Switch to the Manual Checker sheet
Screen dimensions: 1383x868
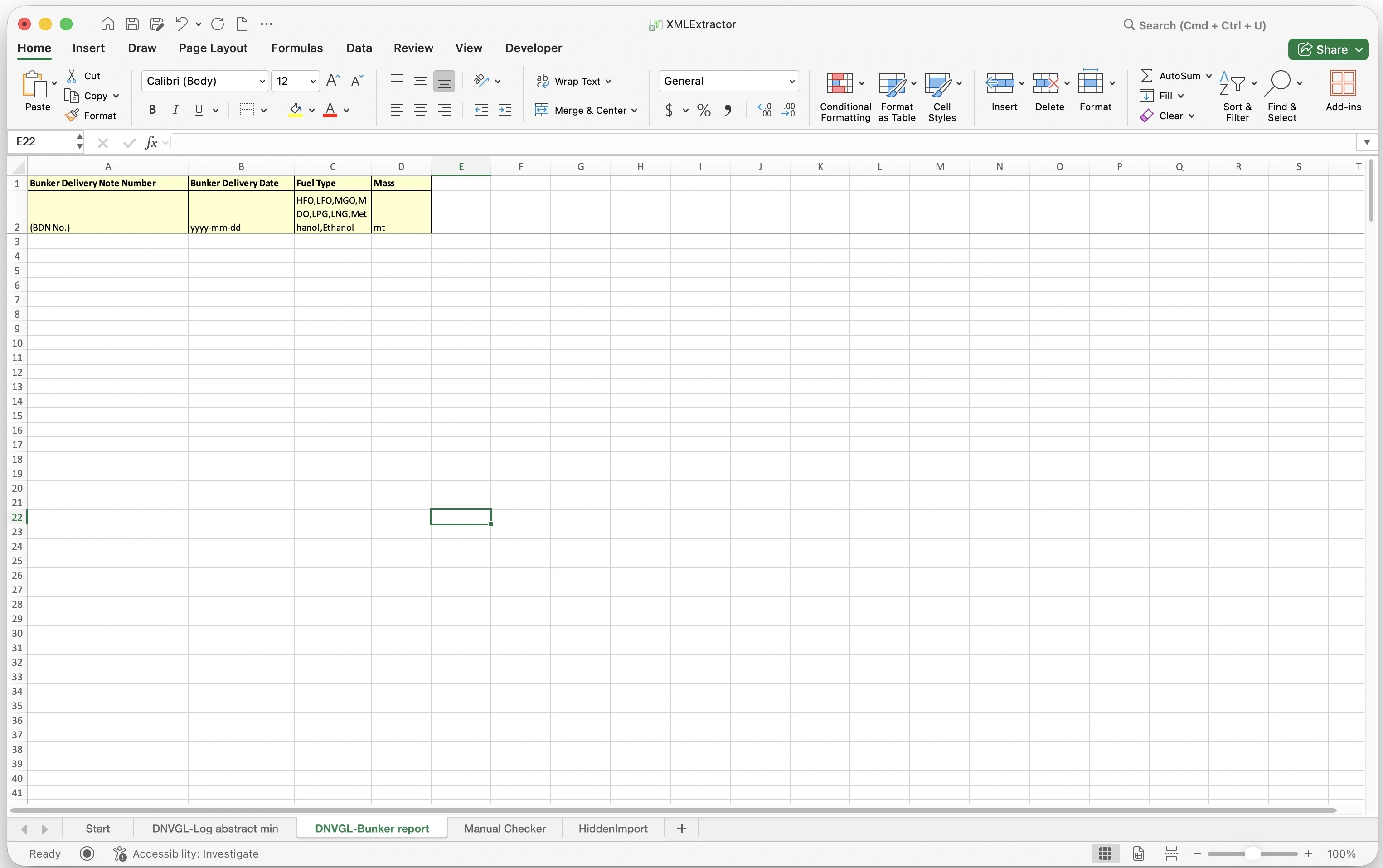pyautogui.click(x=505, y=829)
